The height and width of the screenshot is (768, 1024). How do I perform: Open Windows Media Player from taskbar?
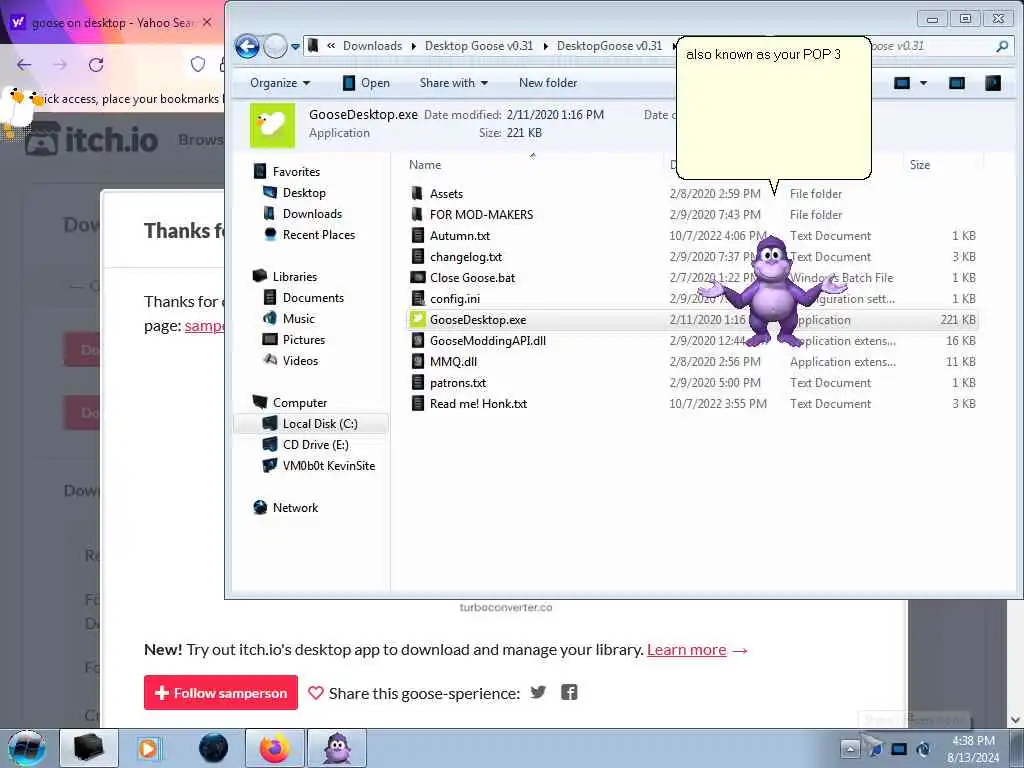point(149,748)
